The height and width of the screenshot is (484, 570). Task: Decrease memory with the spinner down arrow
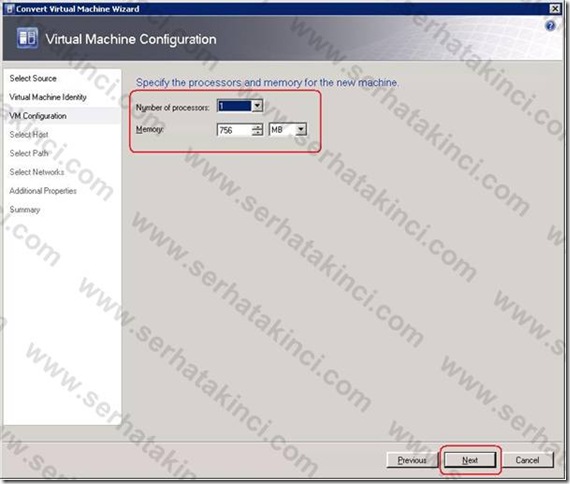click(257, 133)
